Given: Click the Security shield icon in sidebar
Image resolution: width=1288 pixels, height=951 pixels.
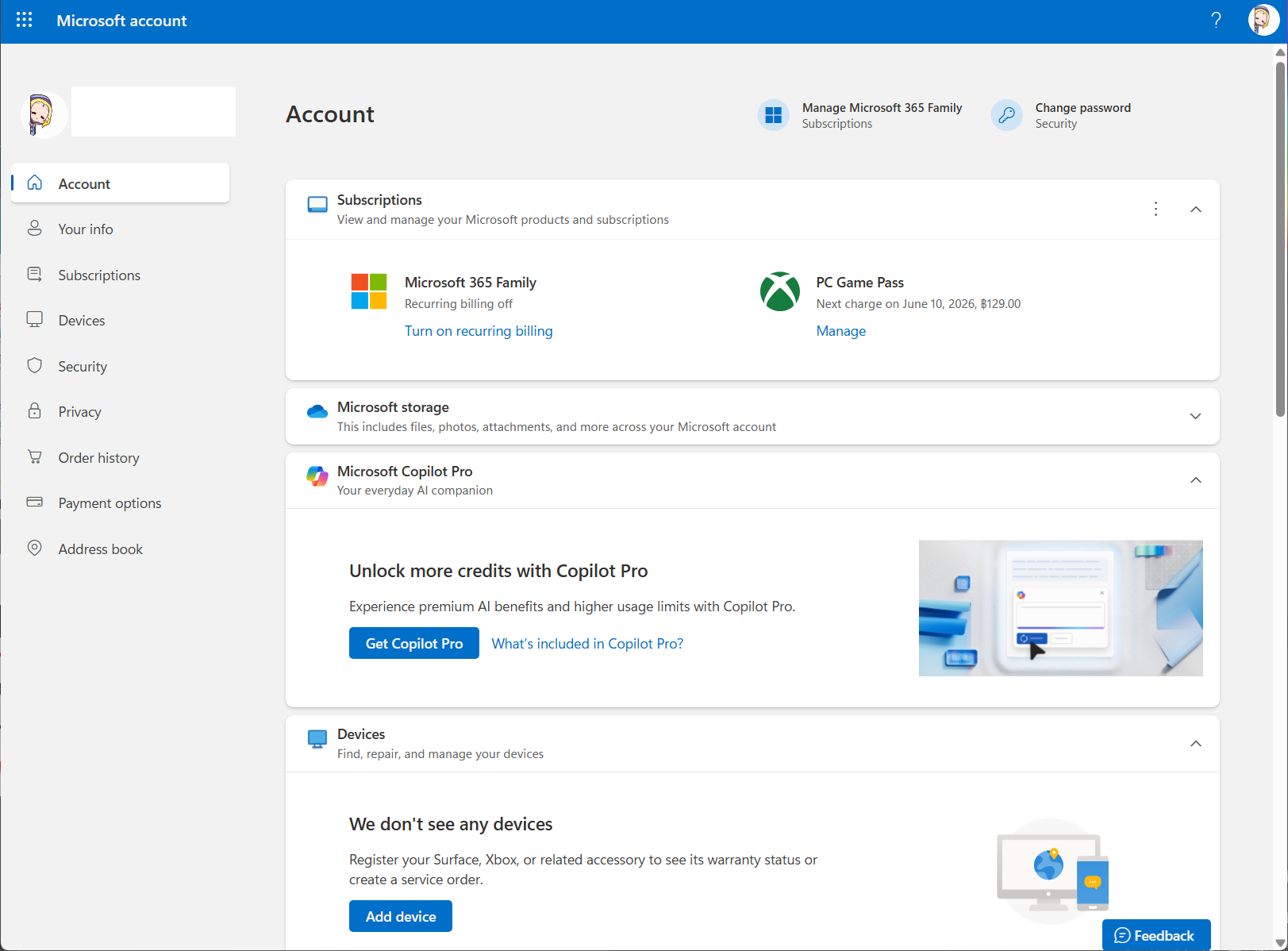Looking at the screenshot, I should 35,365.
